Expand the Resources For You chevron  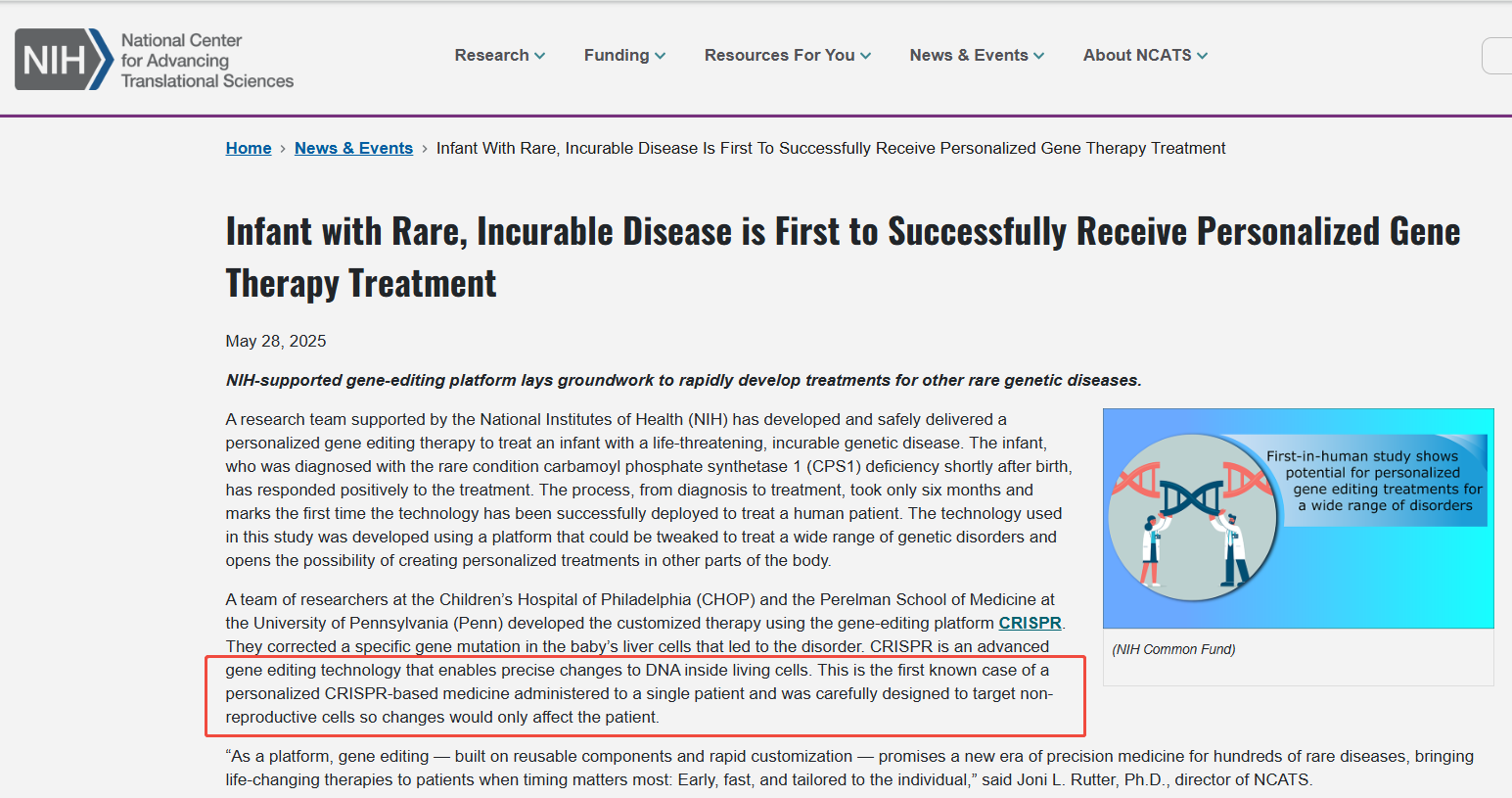coord(865,56)
